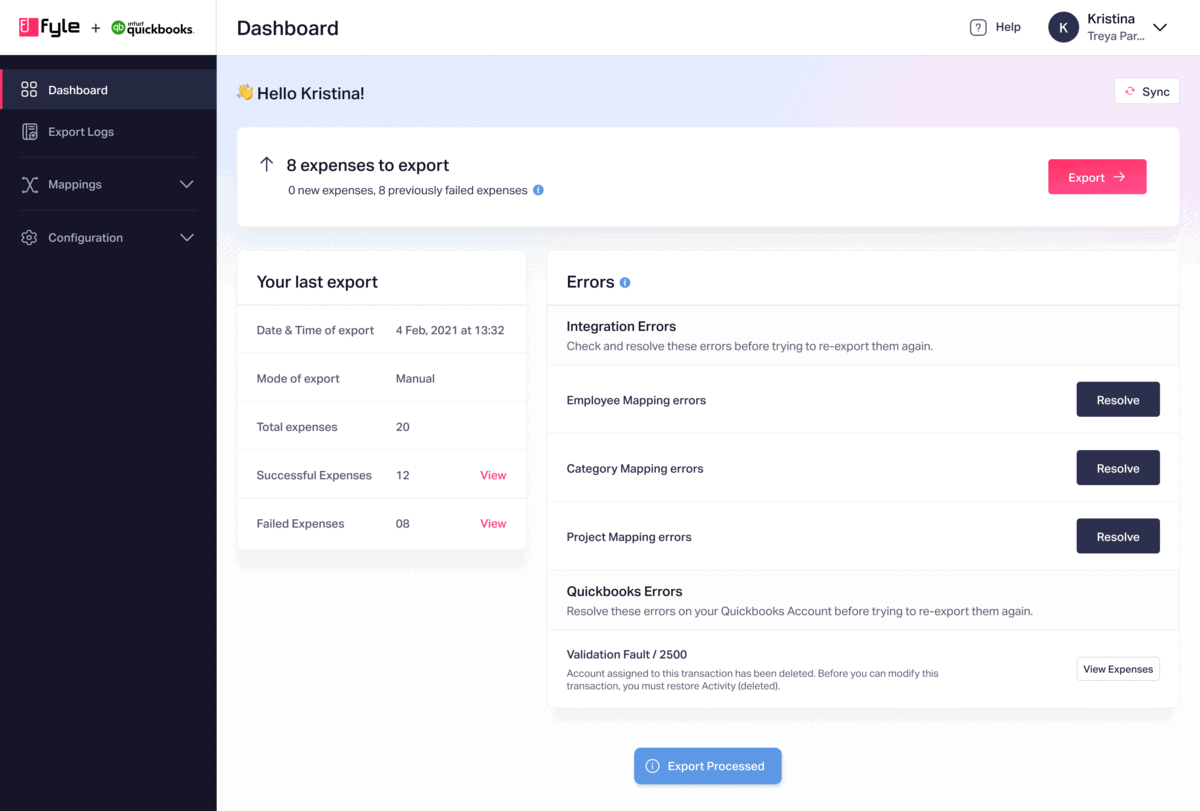
Task: Click the Sync refresh icon
Action: (x=1131, y=90)
